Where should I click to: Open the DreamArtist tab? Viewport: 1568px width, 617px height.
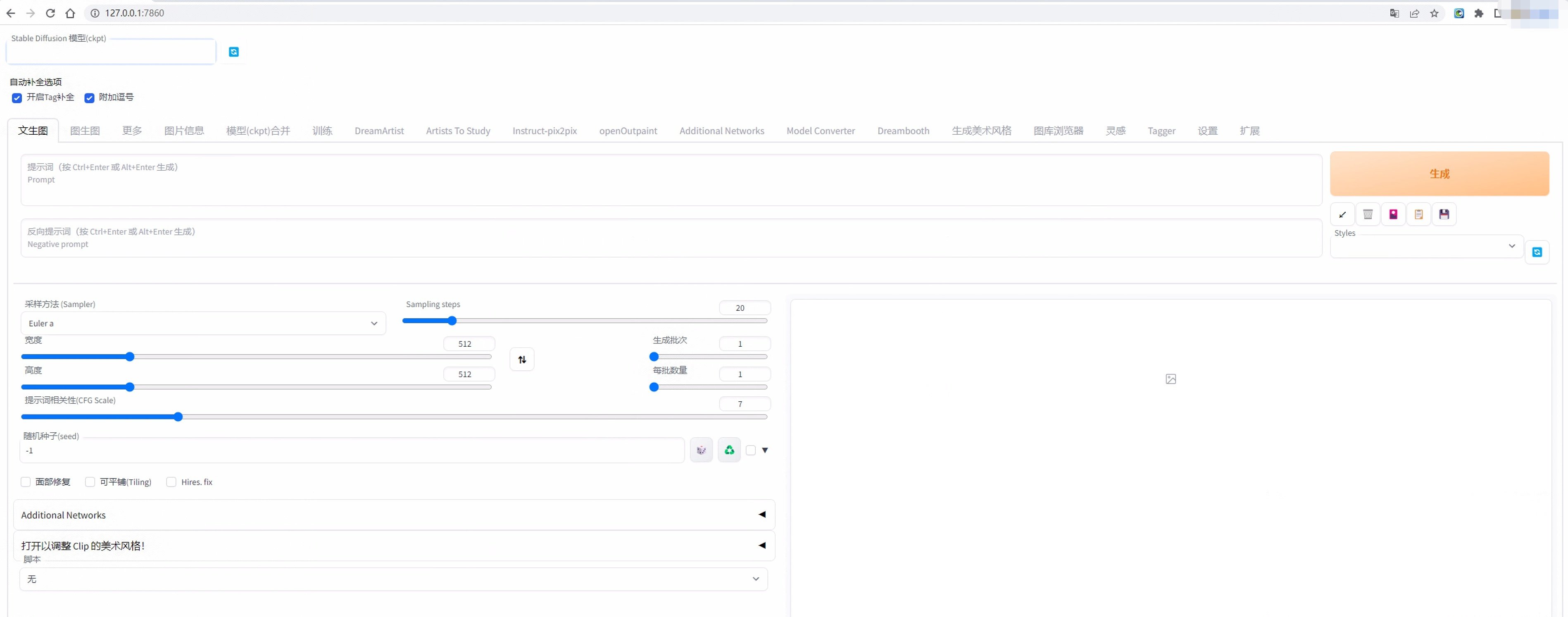click(x=379, y=131)
